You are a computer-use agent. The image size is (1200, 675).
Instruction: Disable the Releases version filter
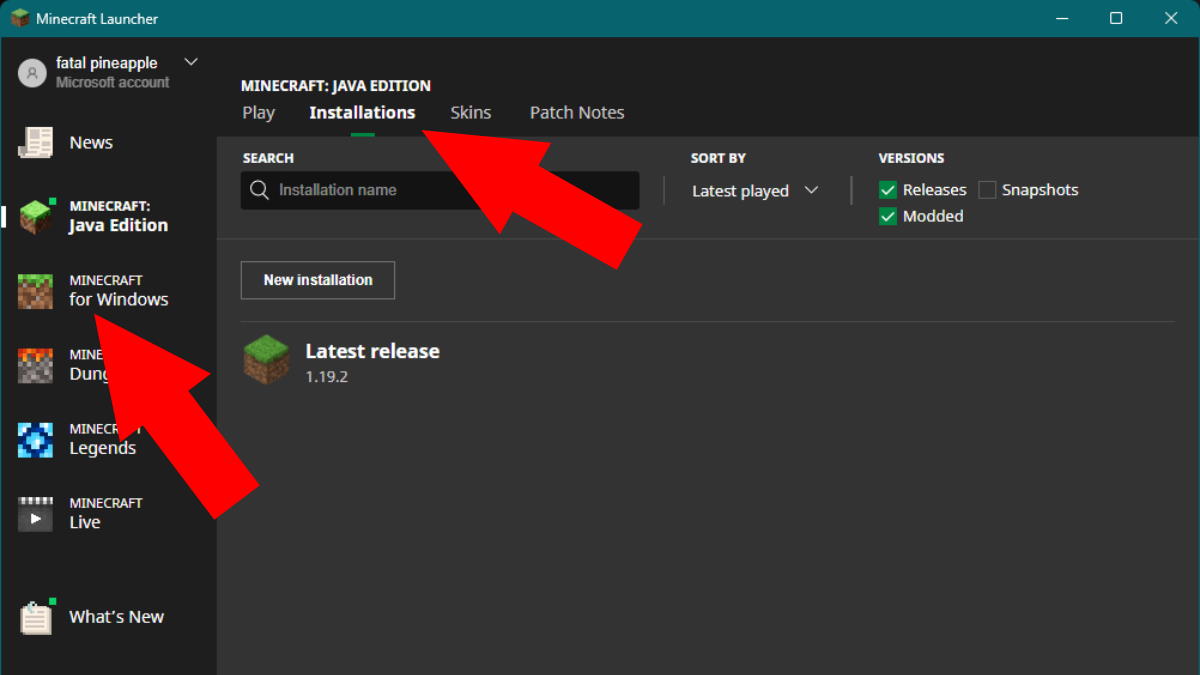point(887,189)
